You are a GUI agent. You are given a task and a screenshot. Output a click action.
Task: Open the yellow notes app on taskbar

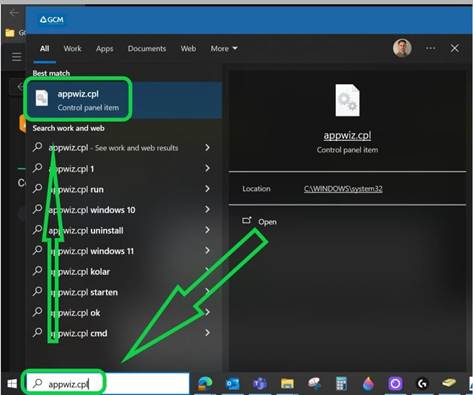pos(449,383)
